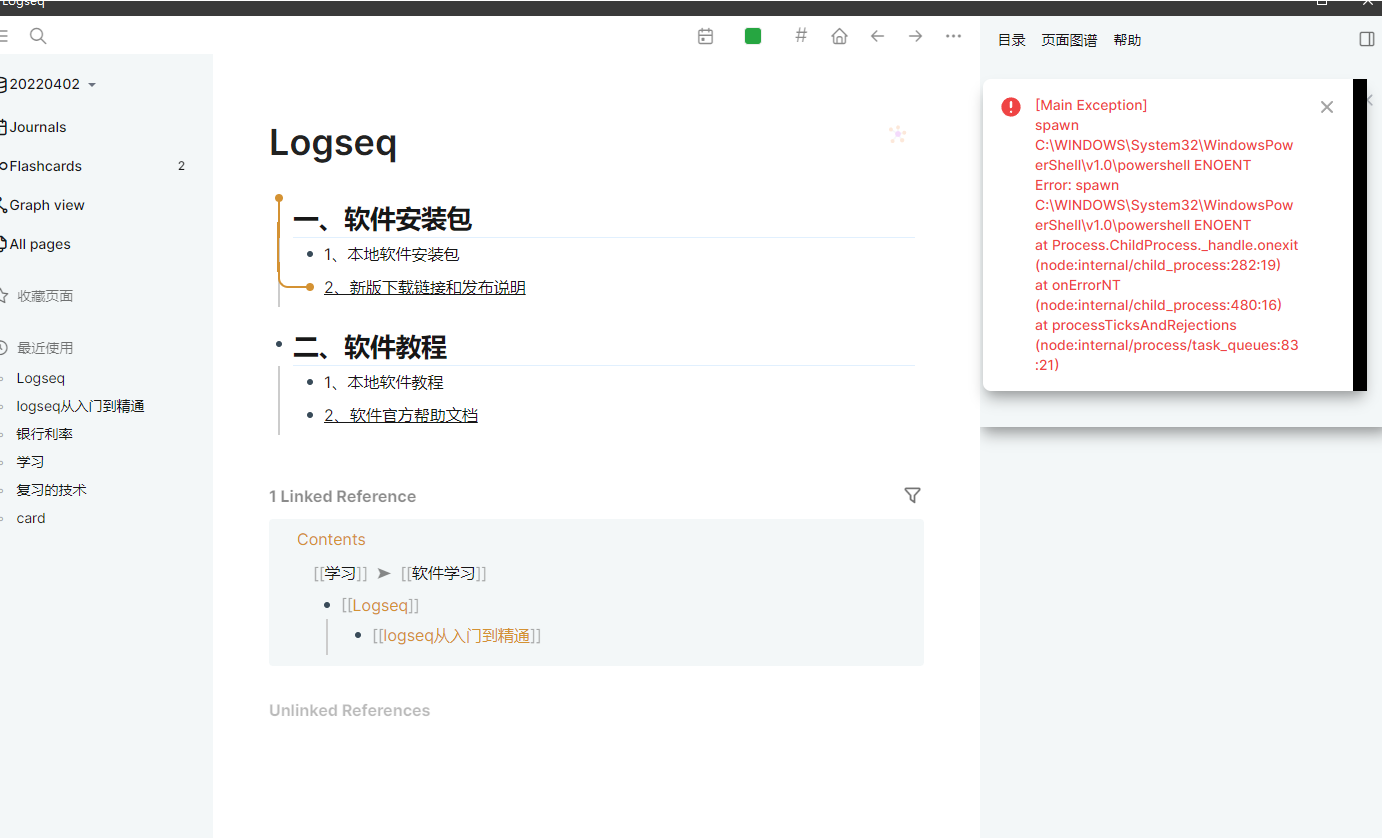Open the linked references filter icon
The height and width of the screenshot is (838, 1382).
tap(912, 495)
